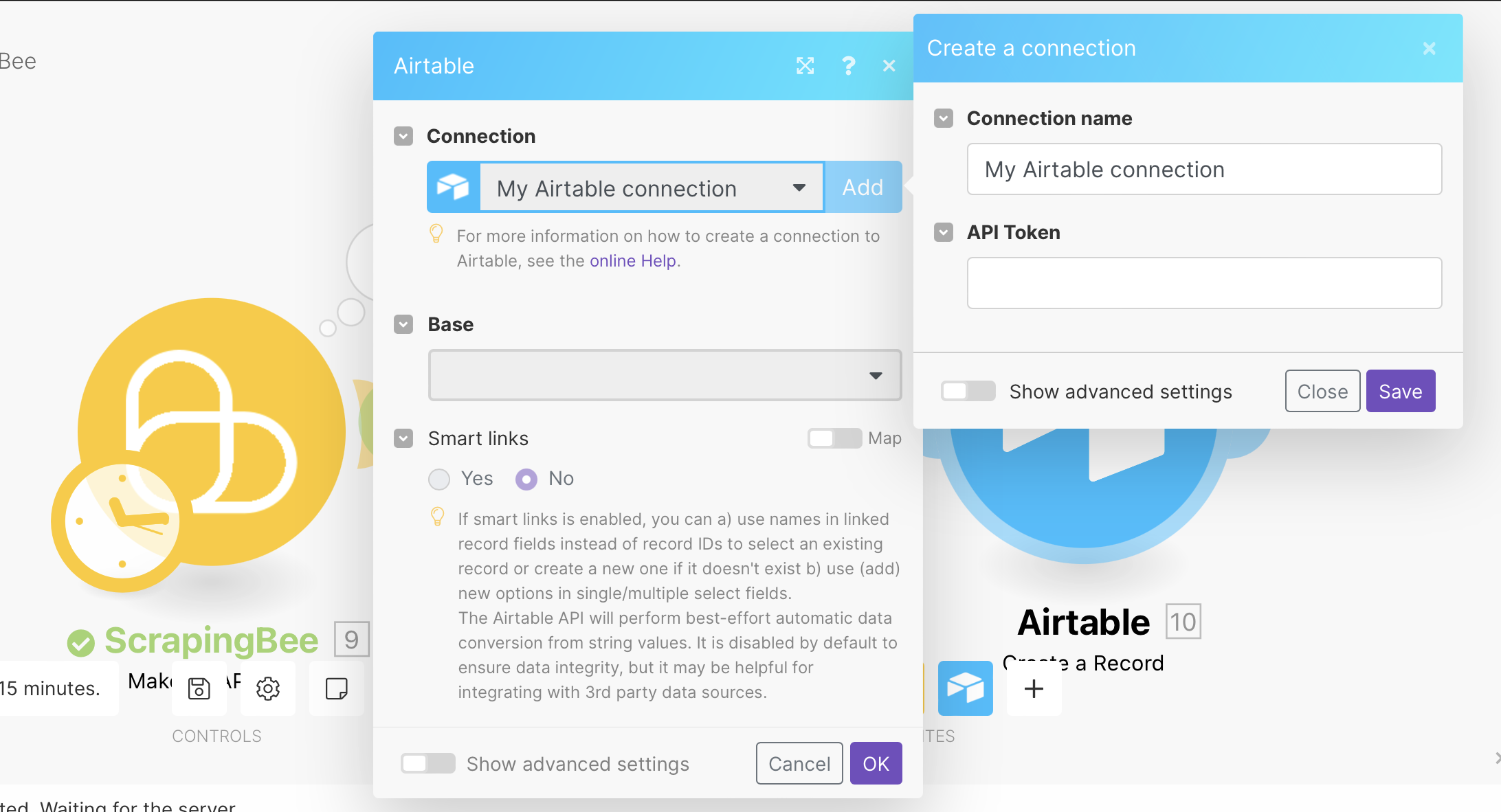Screen dimensions: 1501x812
Task: Click the save scenario floppy disk icon
Action: pyautogui.click(x=199, y=688)
